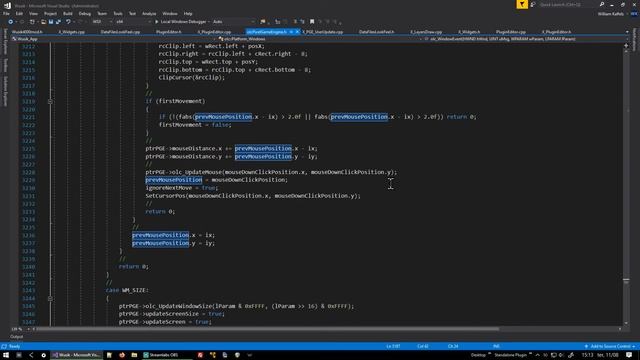Open the Analyze menu
The height and width of the screenshot is (360, 640).
tap(149, 13)
